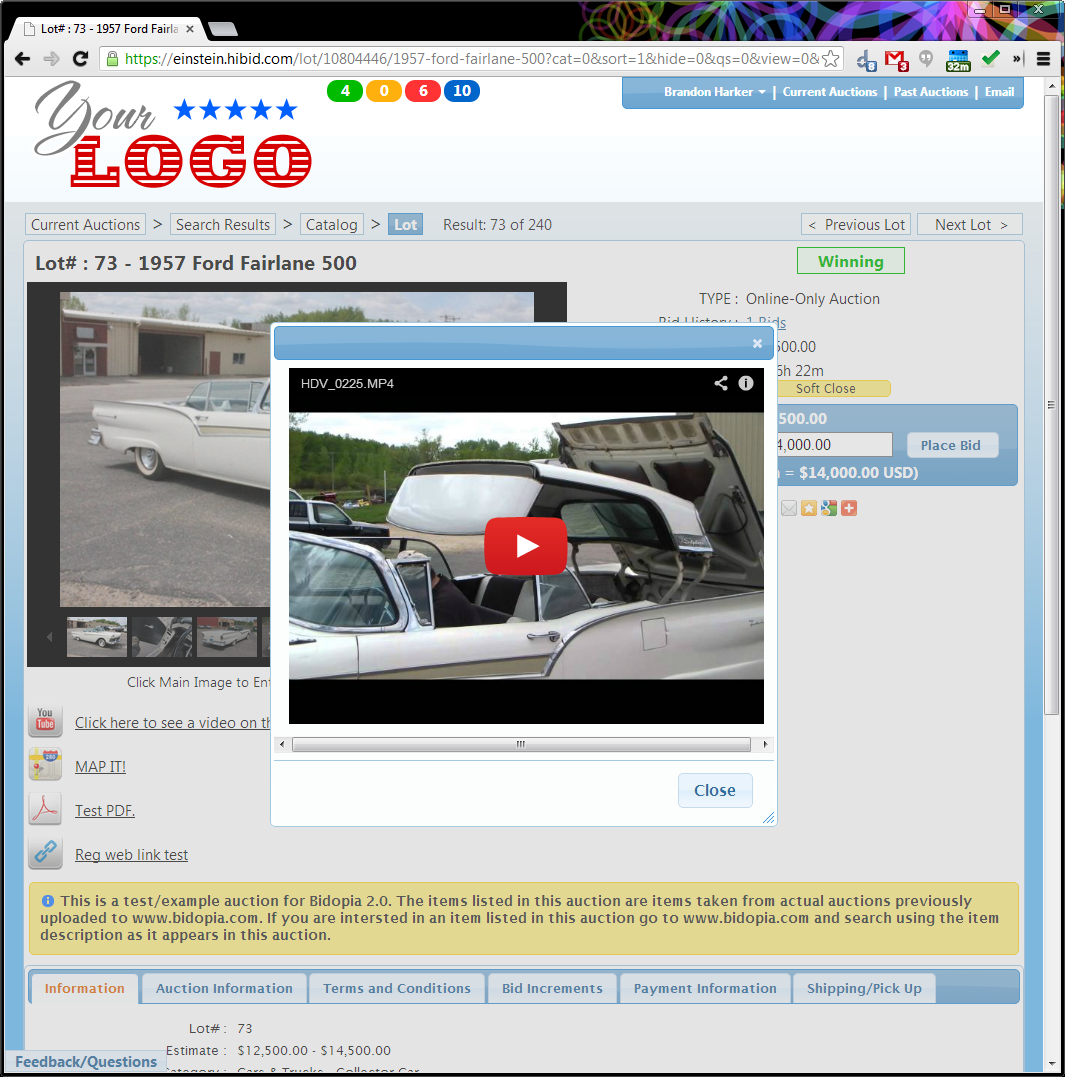Click the red plus share icon

pos(849,508)
